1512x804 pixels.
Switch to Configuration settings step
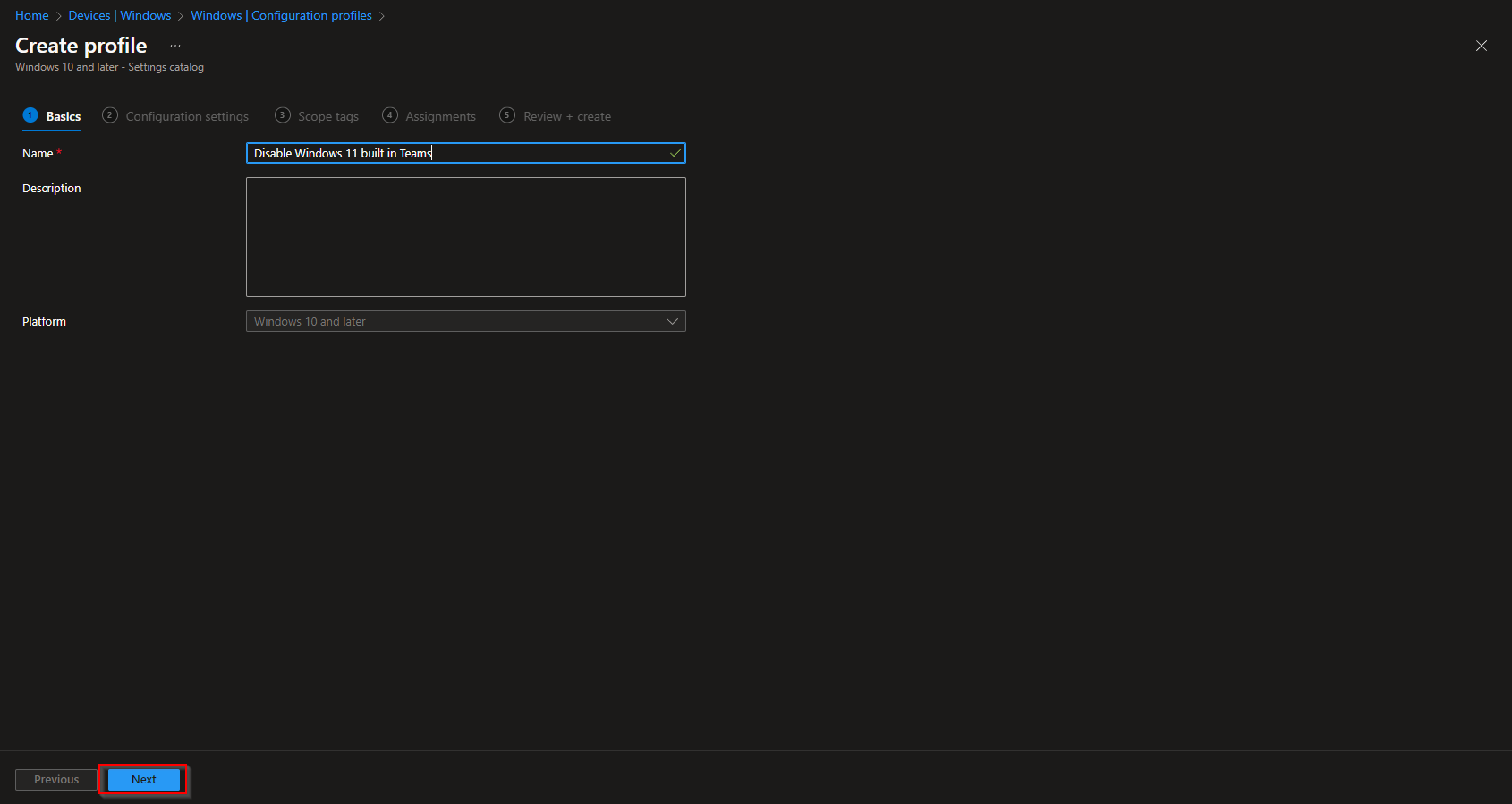coord(175,116)
